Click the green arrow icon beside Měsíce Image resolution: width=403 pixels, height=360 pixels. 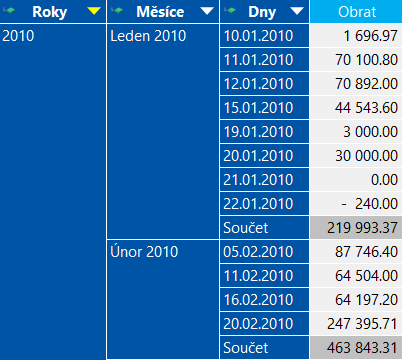coord(117,10)
